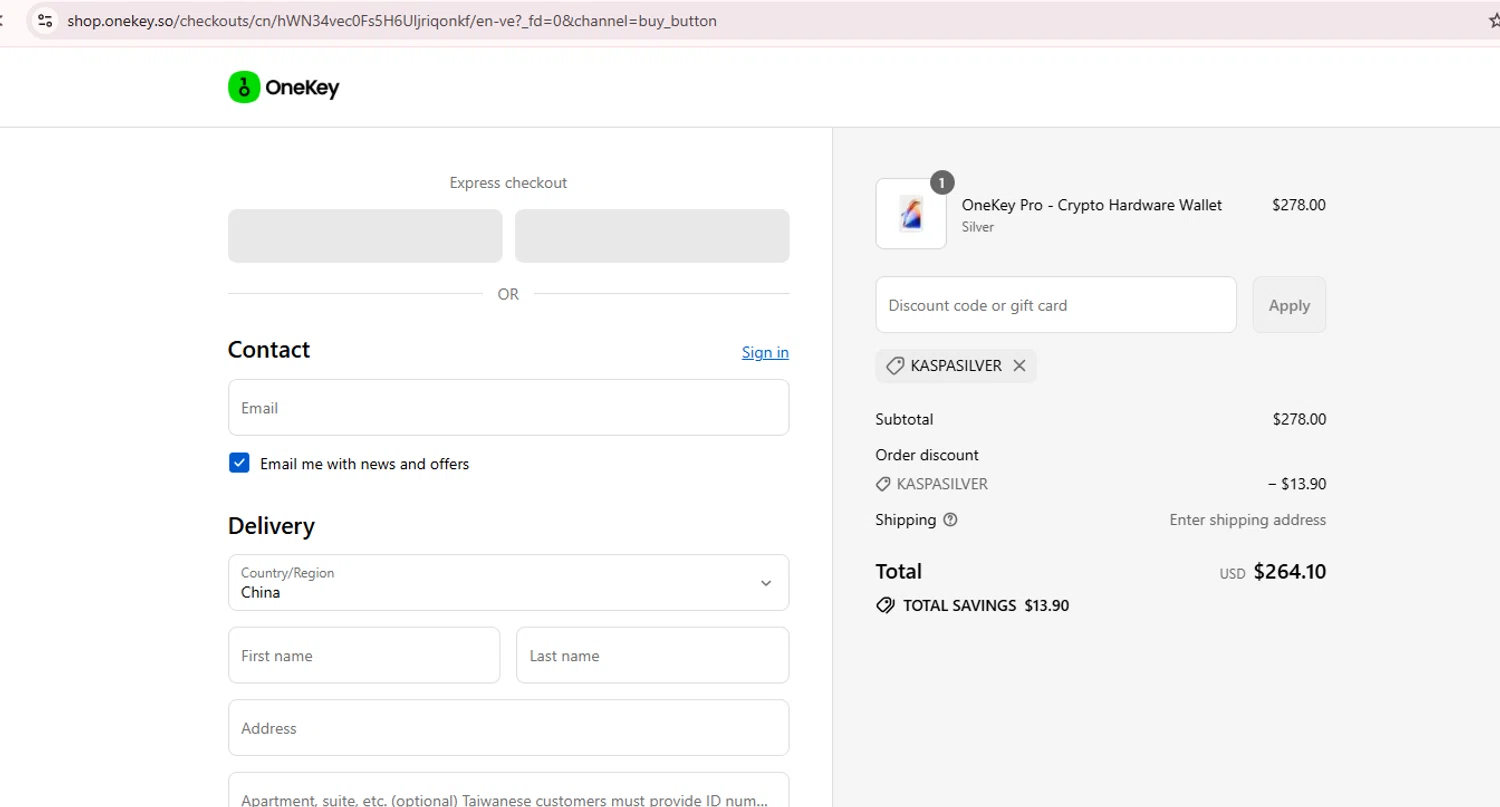Focus the Address field
Image resolution: width=1500 pixels, height=807 pixels.
tap(508, 728)
